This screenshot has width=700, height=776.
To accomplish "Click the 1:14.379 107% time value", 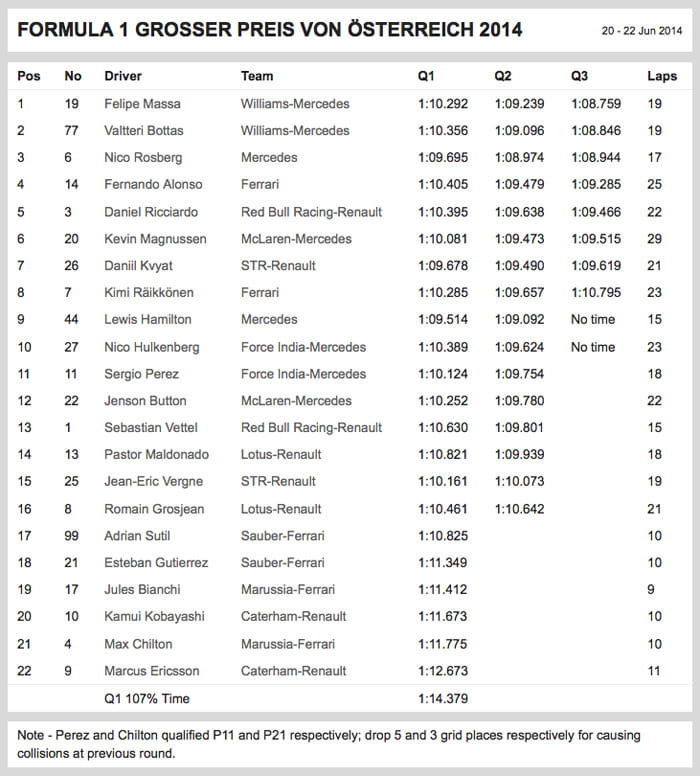I will pyautogui.click(x=443, y=698).
